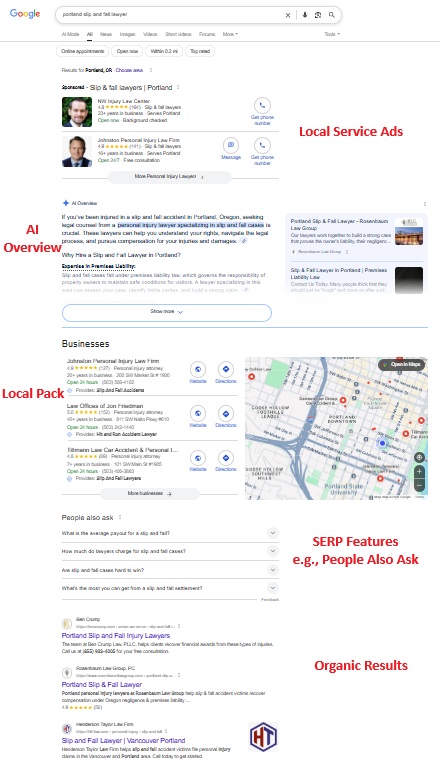Viewport: 440px width, 764px height.
Task: Open Portland Slip and Fall Injury Lawyers result
Action: point(115,635)
